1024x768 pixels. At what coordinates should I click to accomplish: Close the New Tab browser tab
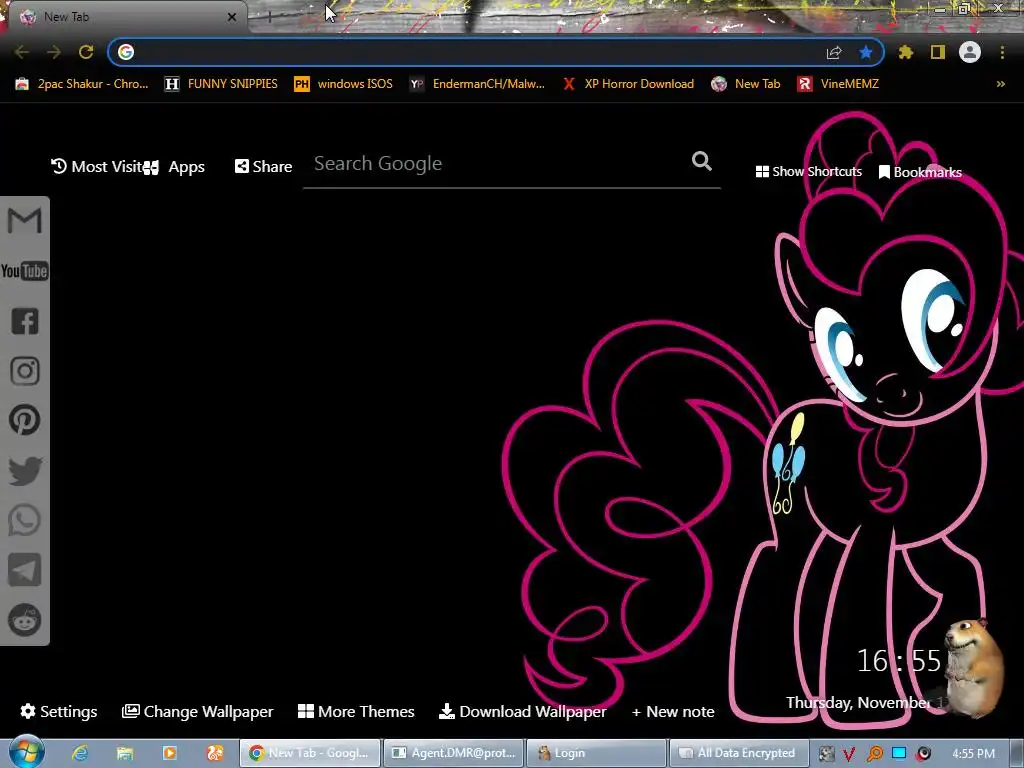(232, 17)
